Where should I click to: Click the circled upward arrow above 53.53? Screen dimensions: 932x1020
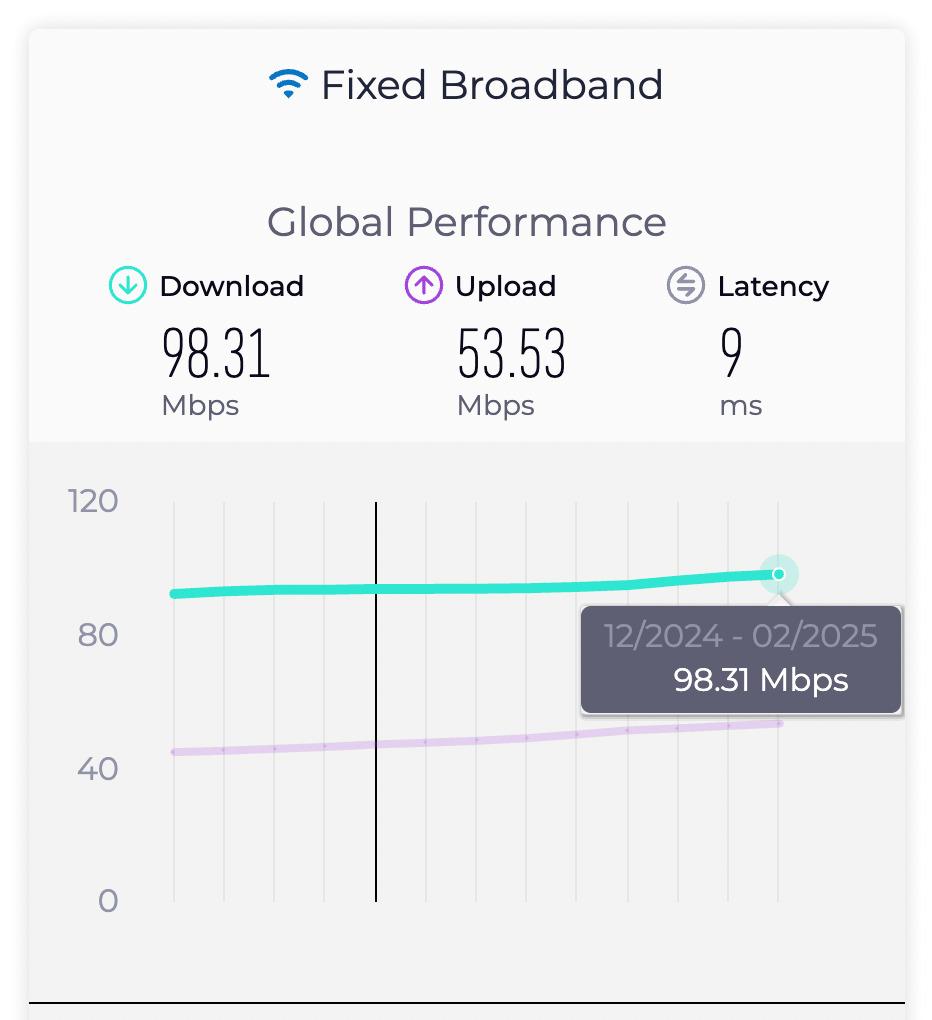(422, 287)
